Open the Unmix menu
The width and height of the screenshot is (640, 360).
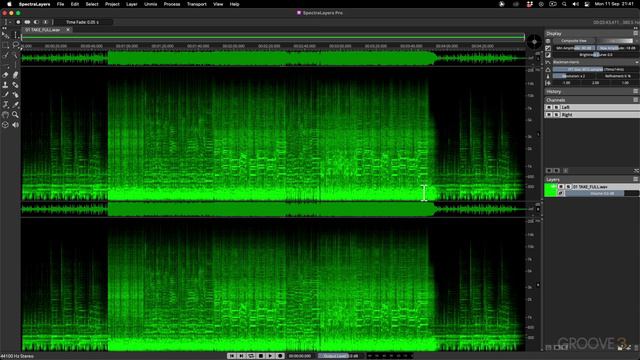(151, 4)
